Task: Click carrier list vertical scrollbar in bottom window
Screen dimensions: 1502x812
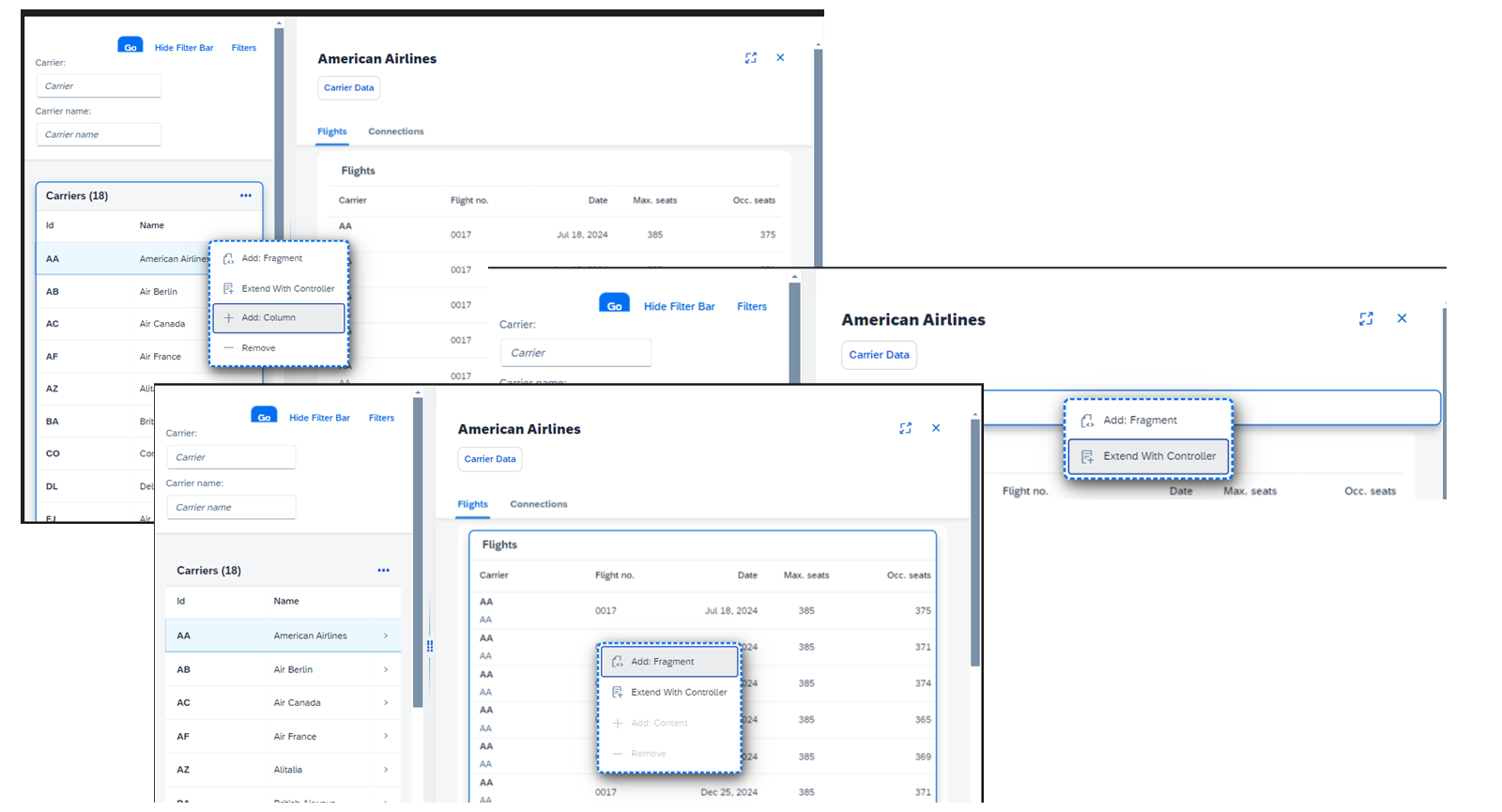Action: click(x=418, y=554)
